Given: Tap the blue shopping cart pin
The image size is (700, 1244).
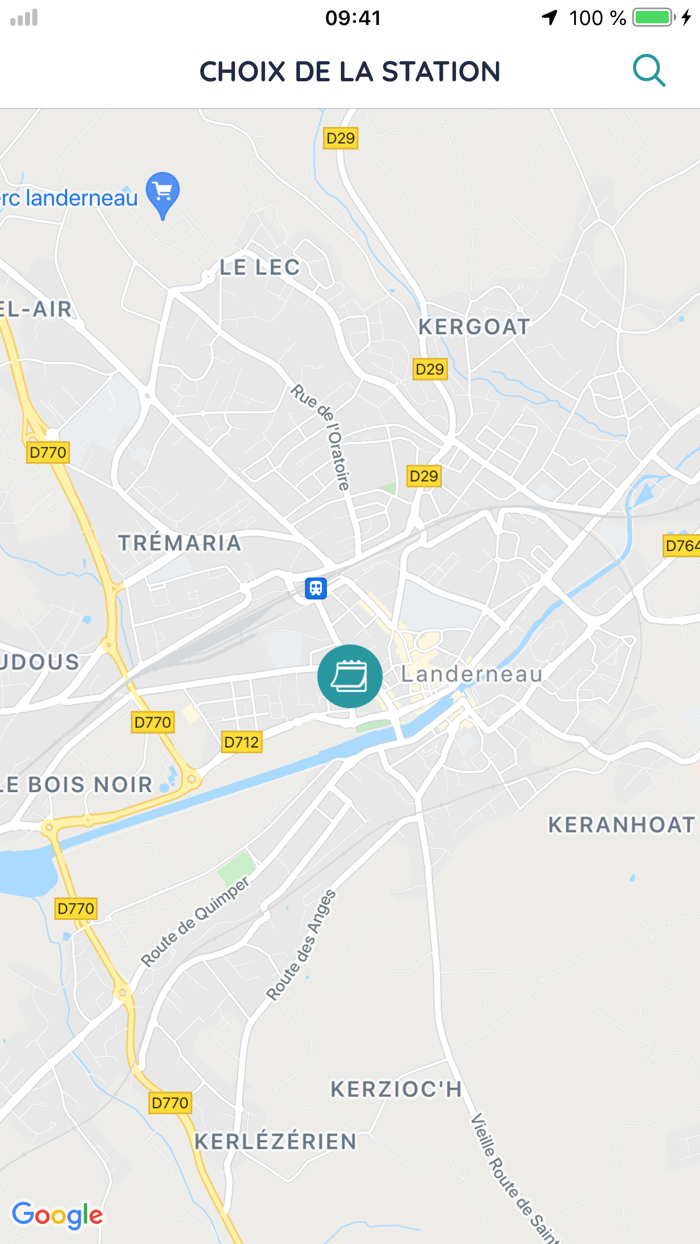Looking at the screenshot, I should coord(162,195).
